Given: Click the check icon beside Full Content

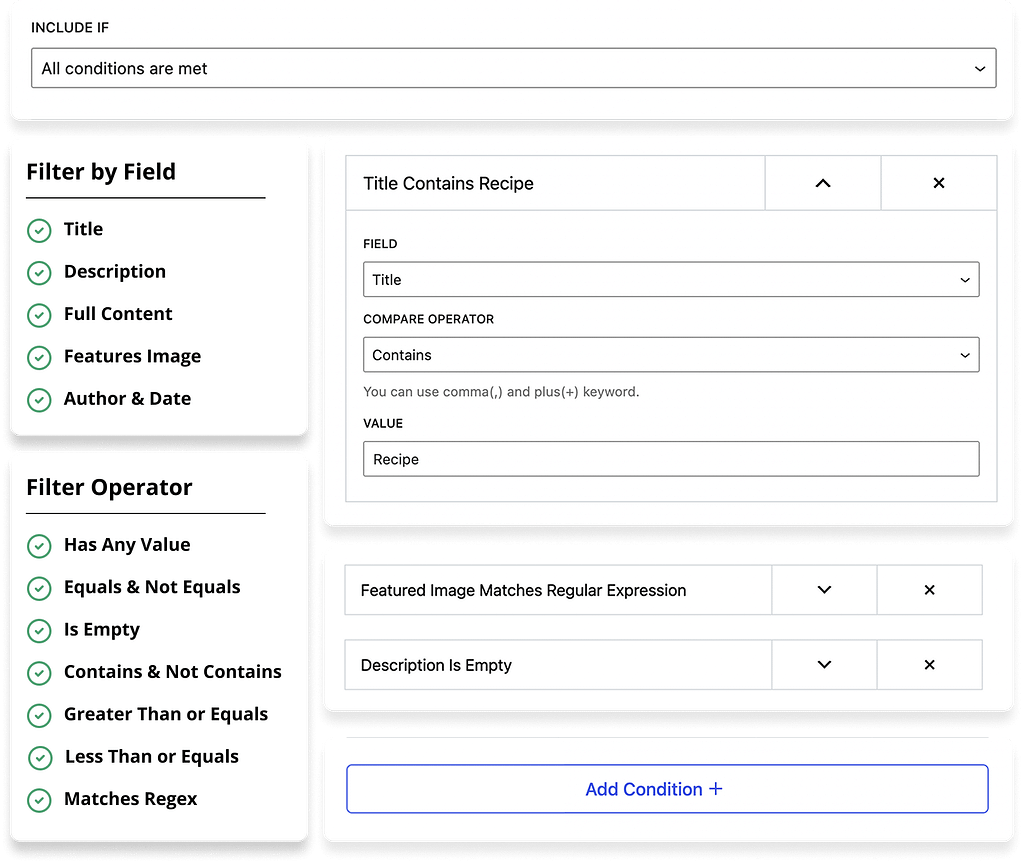Looking at the screenshot, I should point(39,315).
